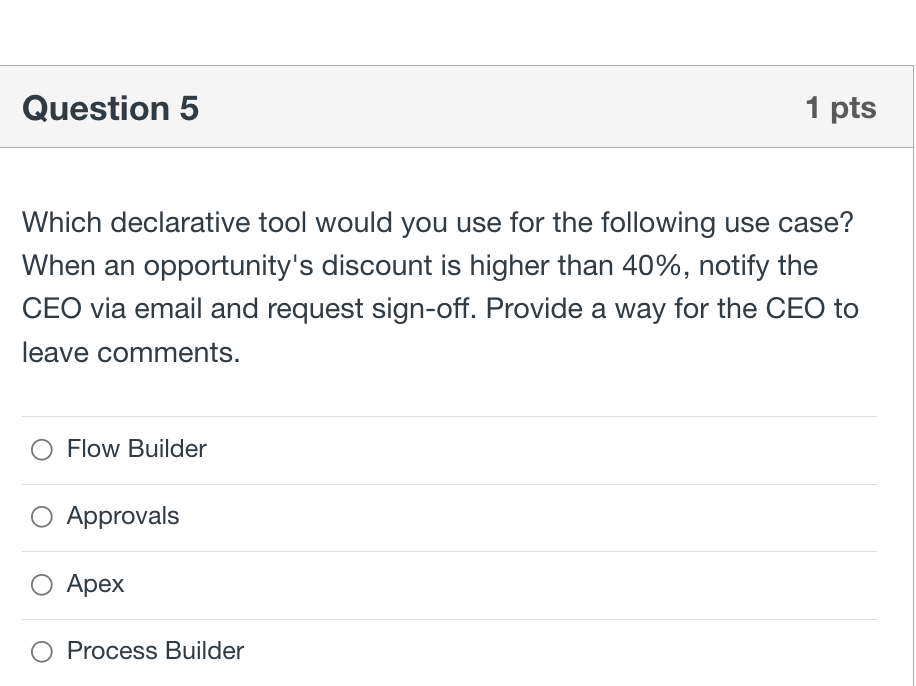
Task: Click the Flow Builder answer label
Action: tap(136, 450)
